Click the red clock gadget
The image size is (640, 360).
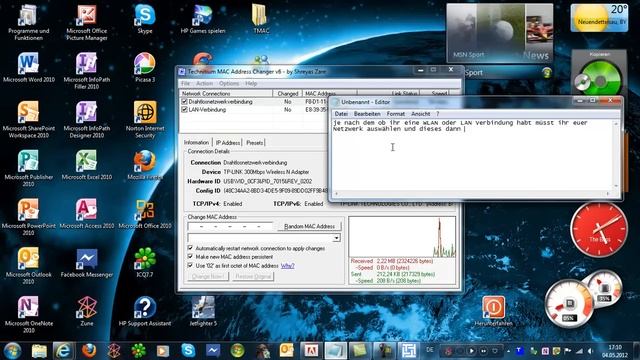[599, 230]
